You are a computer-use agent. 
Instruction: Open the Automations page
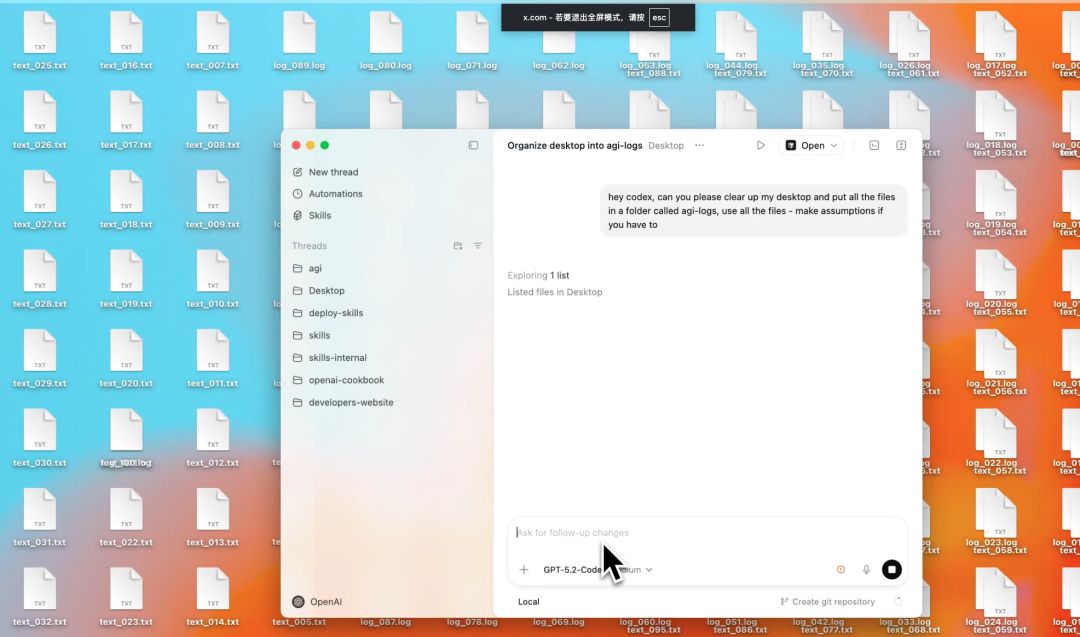pyautogui.click(x=335, y=194)
